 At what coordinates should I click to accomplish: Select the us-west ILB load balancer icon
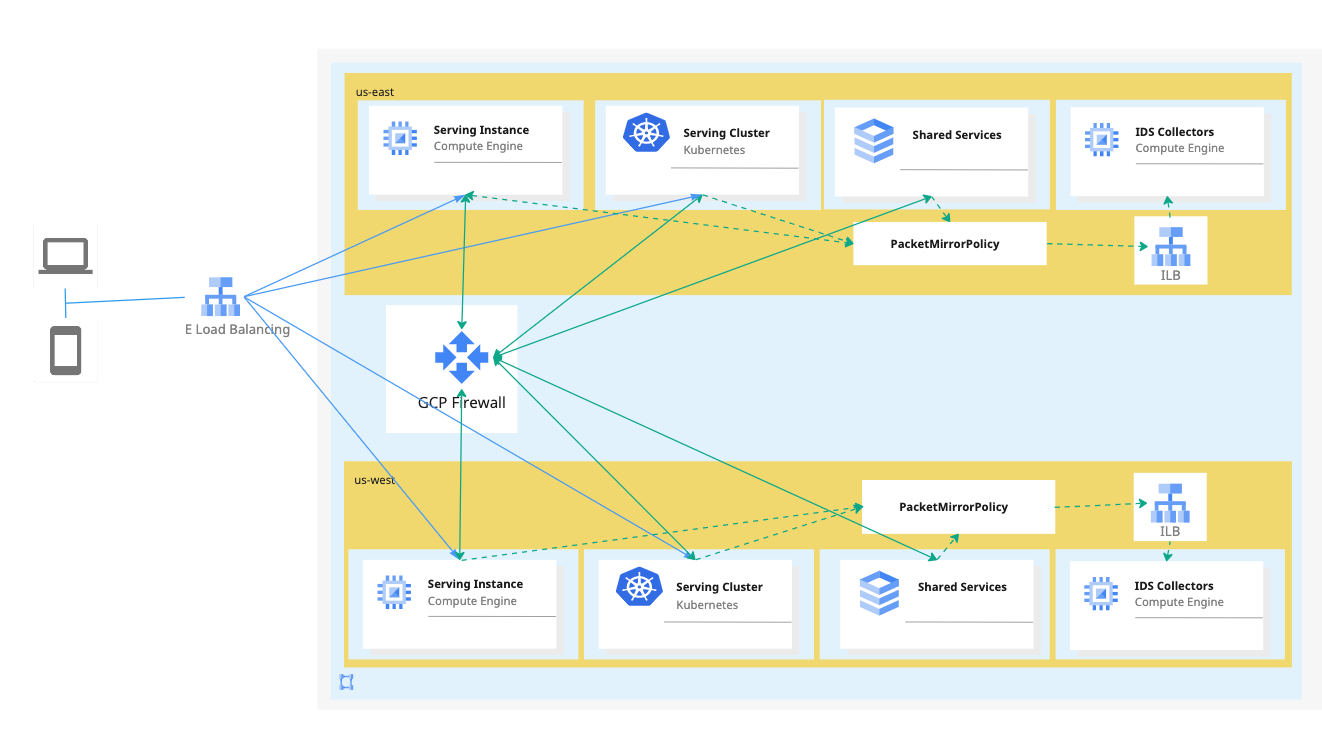1170,503
